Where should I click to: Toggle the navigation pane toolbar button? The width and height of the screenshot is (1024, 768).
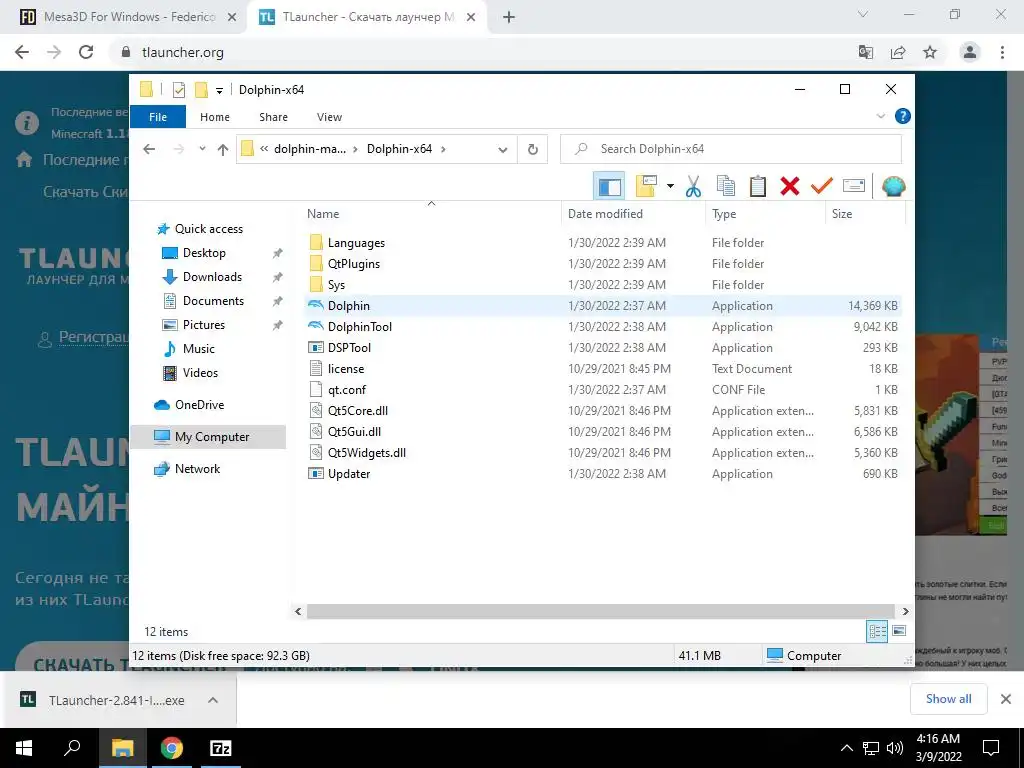[x=609, y=186]
